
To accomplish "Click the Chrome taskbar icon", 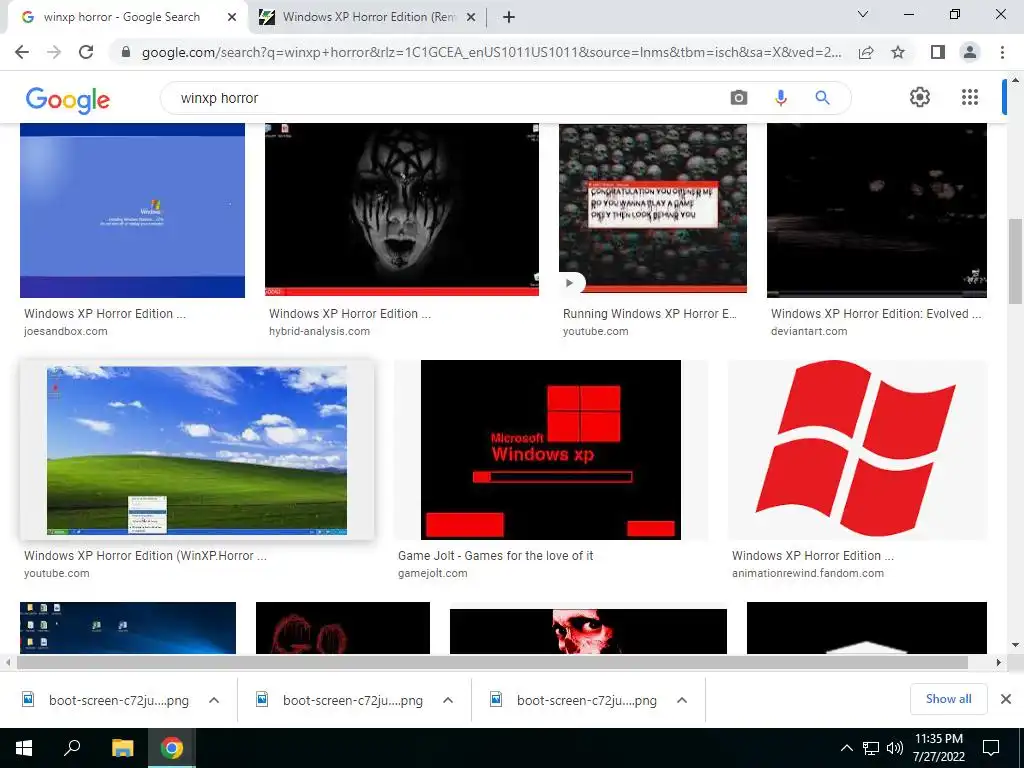I will point(172,748).
